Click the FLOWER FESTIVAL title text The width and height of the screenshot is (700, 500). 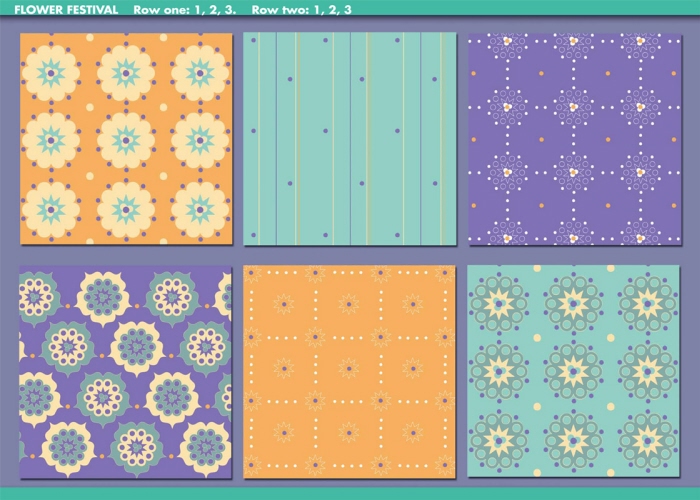(66, 10)
